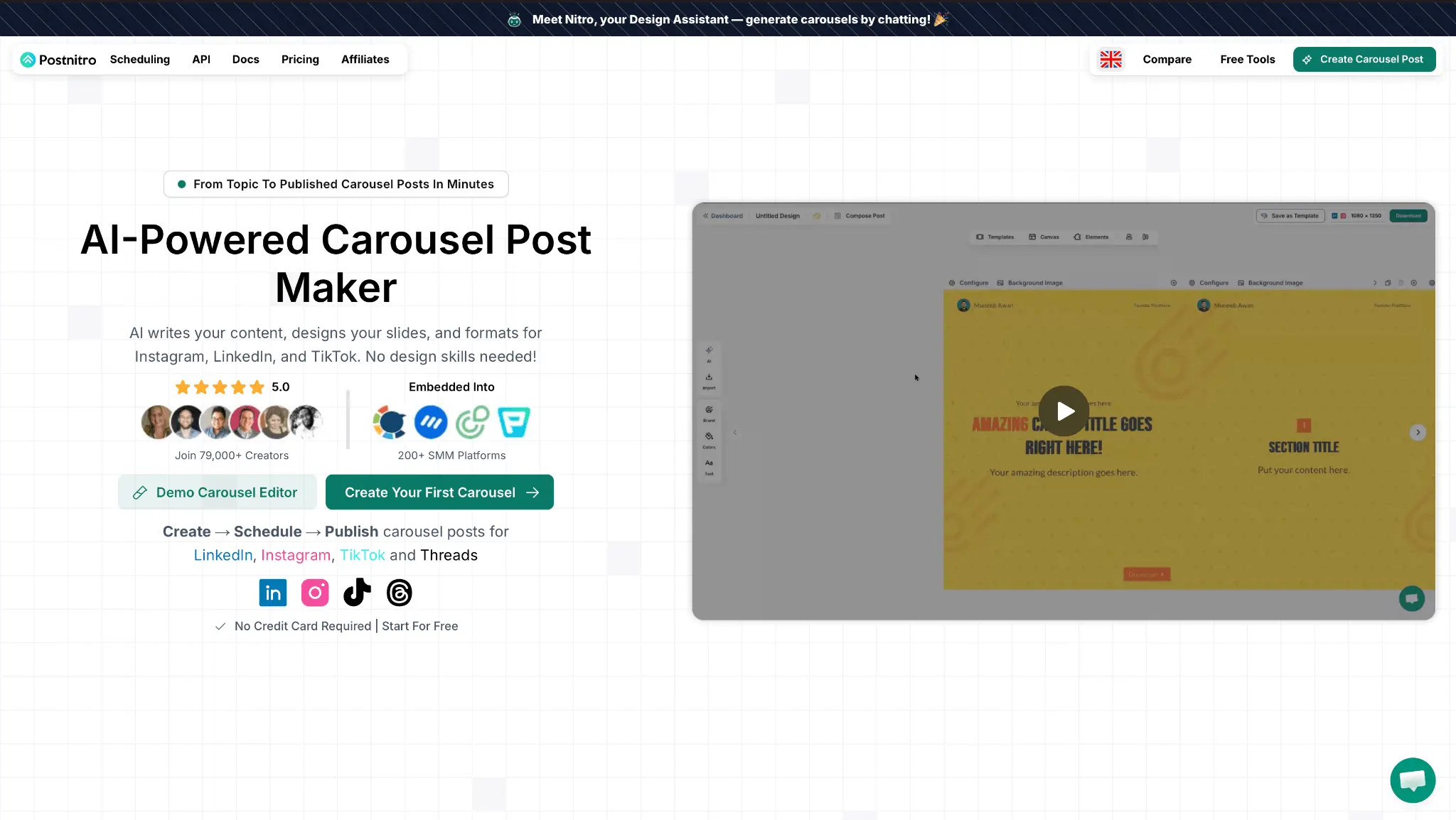The width and height of the screenshot is (1456, 820).
Task: Go to Docs in the navigation
Action: tap(245, 60)
